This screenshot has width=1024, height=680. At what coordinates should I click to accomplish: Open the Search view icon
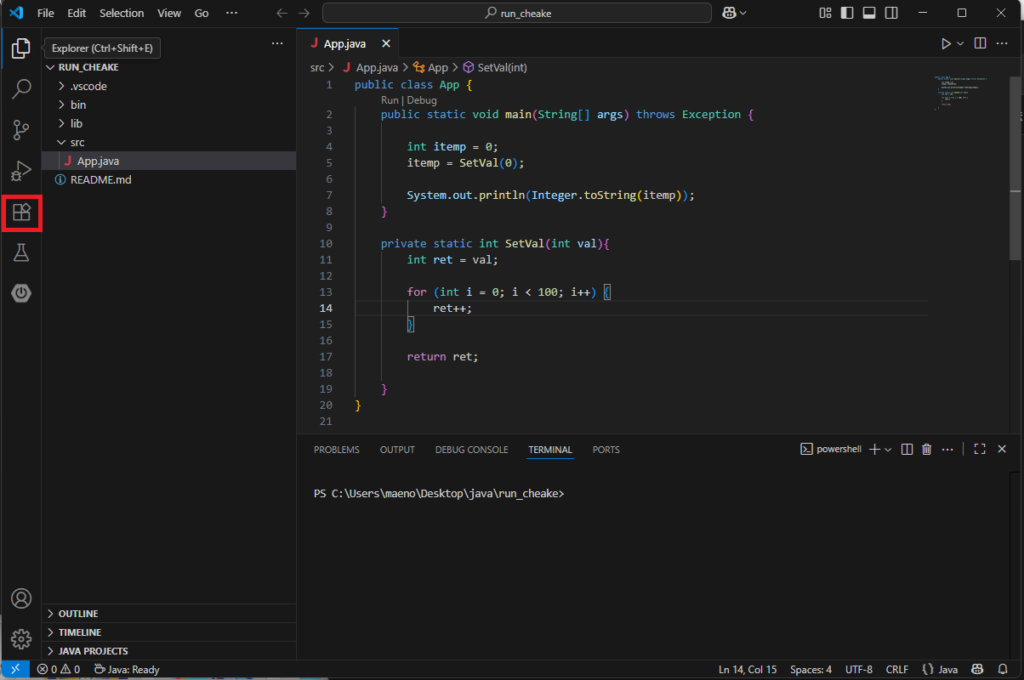click(x=21, y=89)
